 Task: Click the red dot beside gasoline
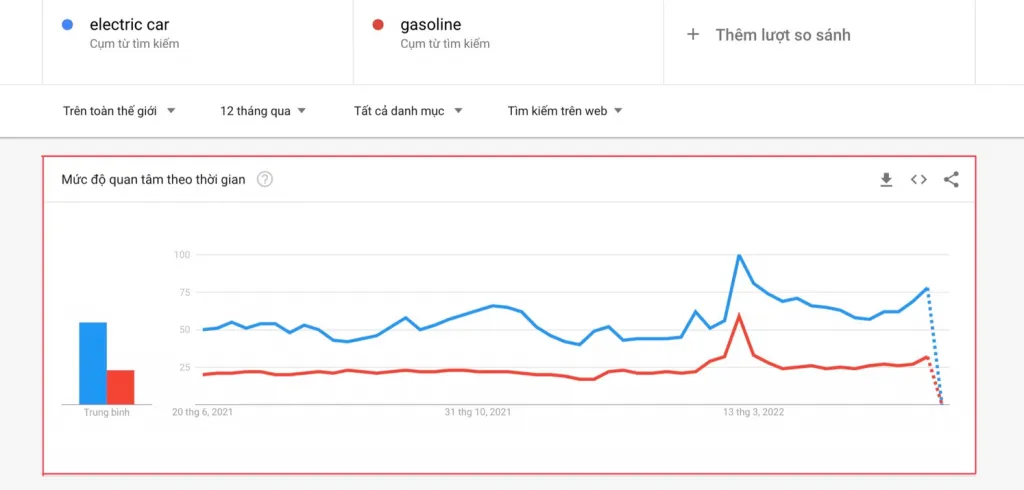(x=377, y=25)
